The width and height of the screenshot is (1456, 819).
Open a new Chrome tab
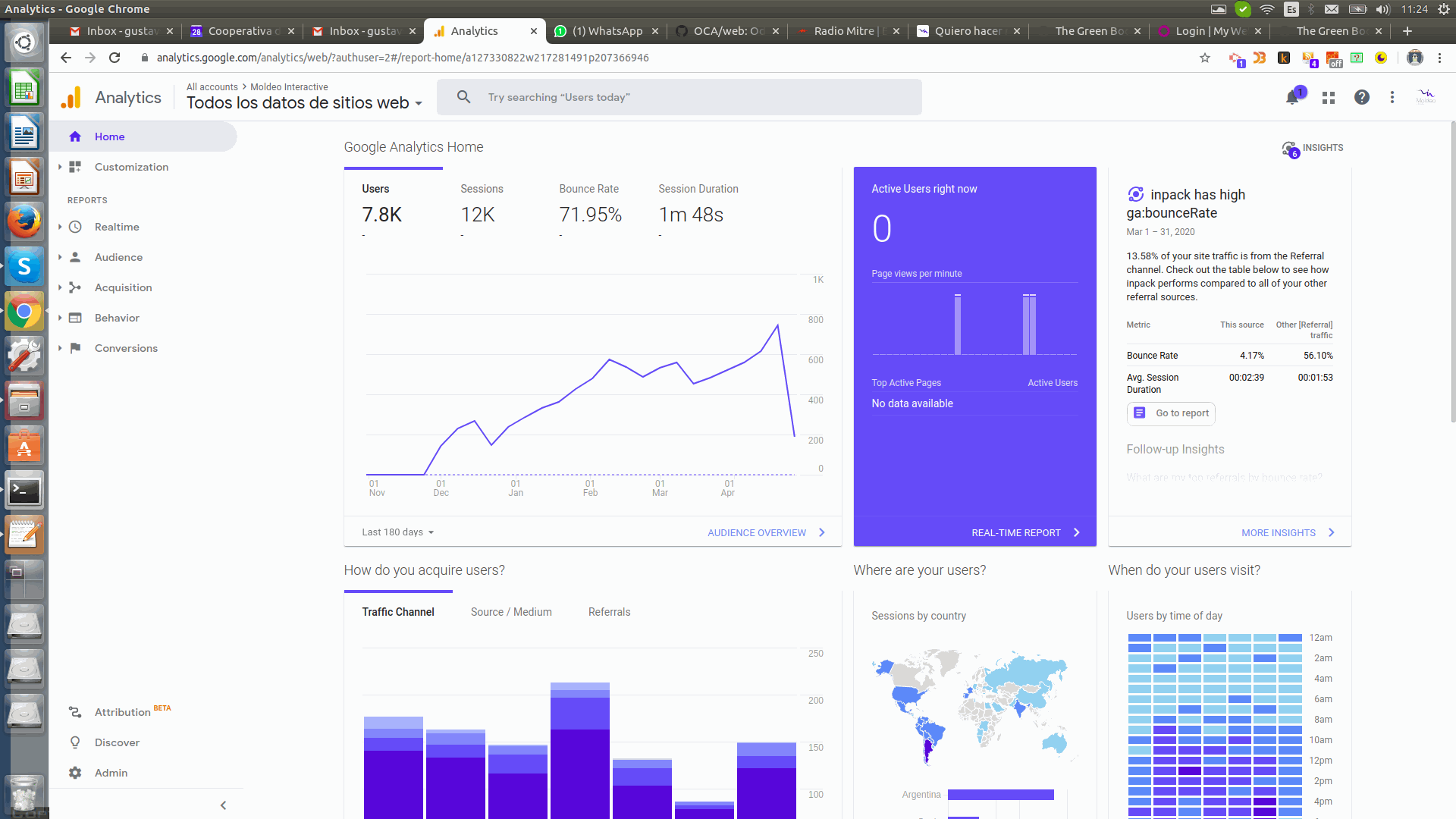click(x=1407, y=31)
